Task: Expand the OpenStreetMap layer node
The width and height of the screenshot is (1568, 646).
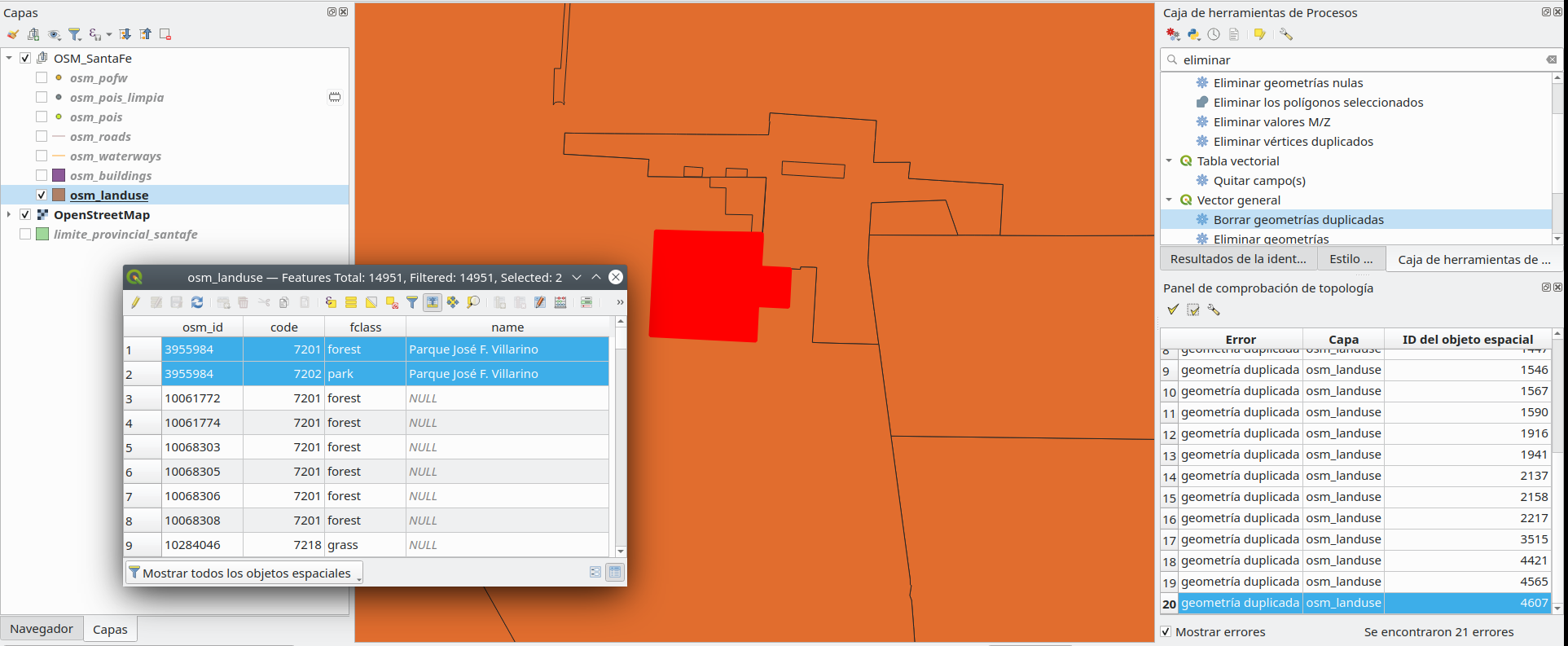Action: 9,214
